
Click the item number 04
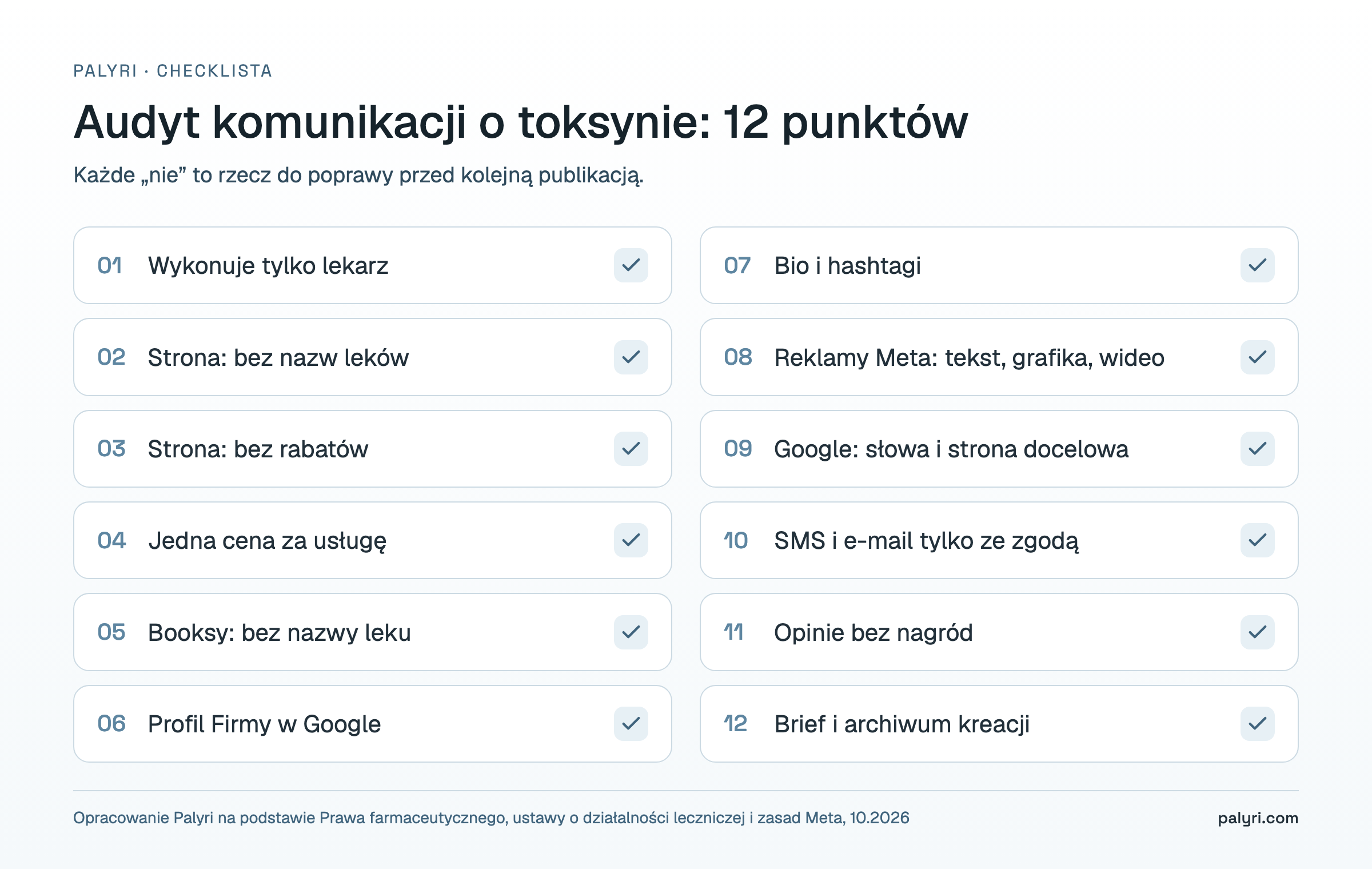[x=111, y=540]
